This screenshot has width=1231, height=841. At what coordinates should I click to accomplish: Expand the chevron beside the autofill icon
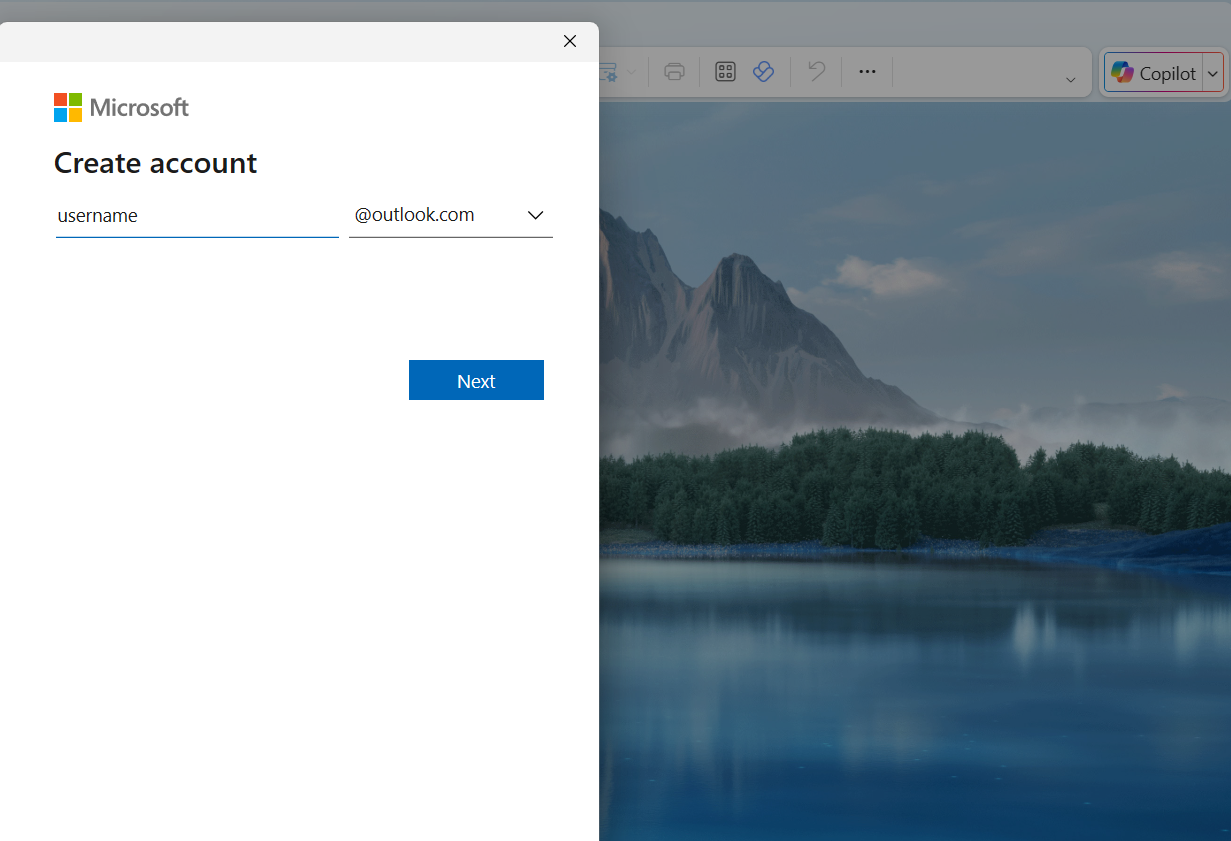[x=630, y=72]
